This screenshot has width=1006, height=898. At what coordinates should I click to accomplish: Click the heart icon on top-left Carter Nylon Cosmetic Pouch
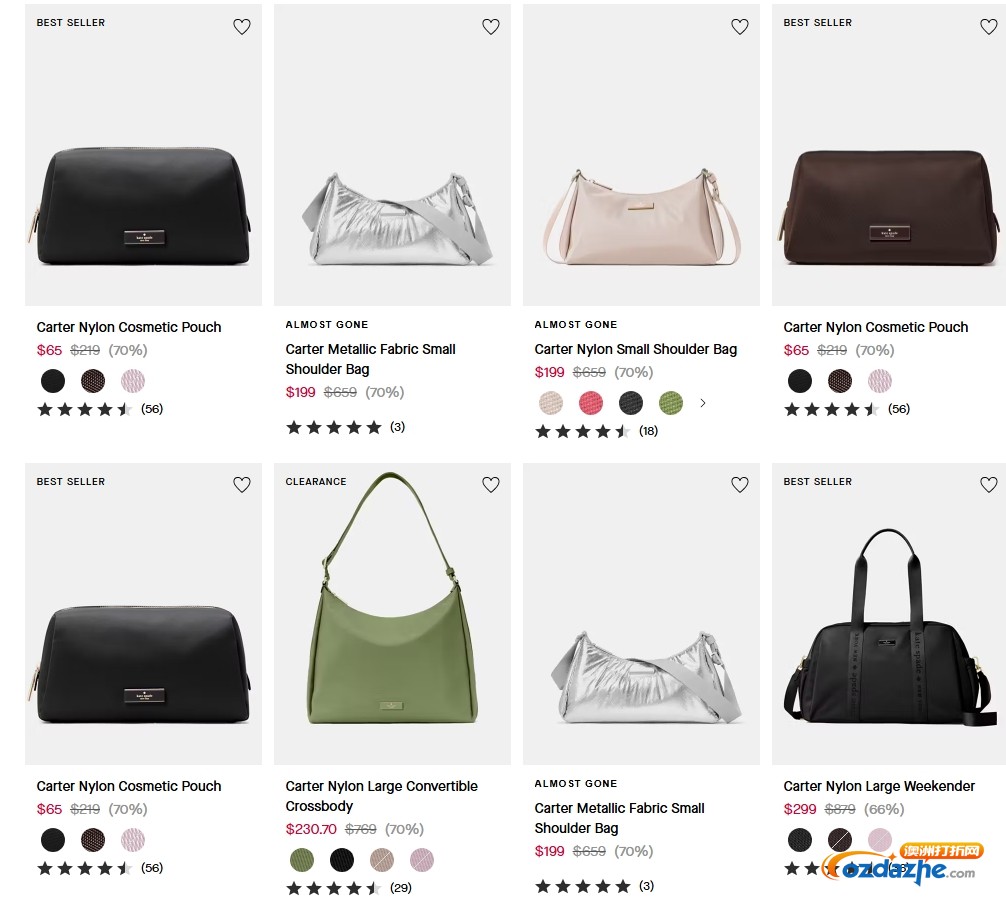242,27
